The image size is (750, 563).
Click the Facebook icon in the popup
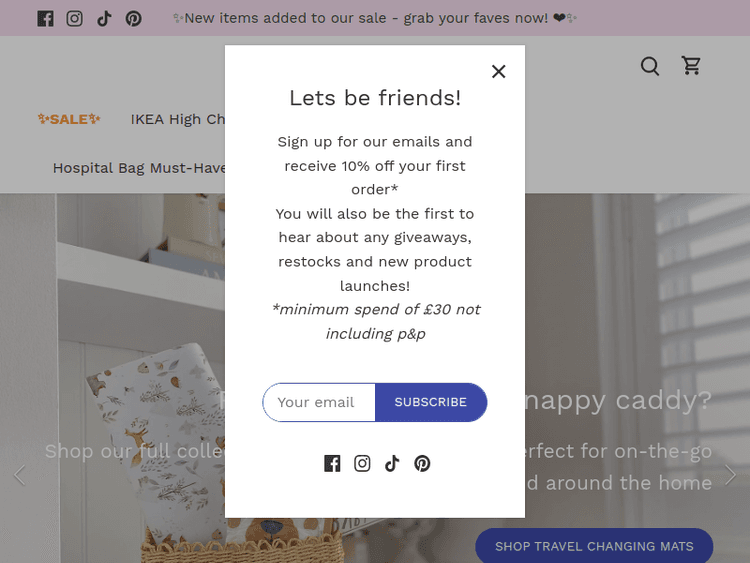(332, 463)
